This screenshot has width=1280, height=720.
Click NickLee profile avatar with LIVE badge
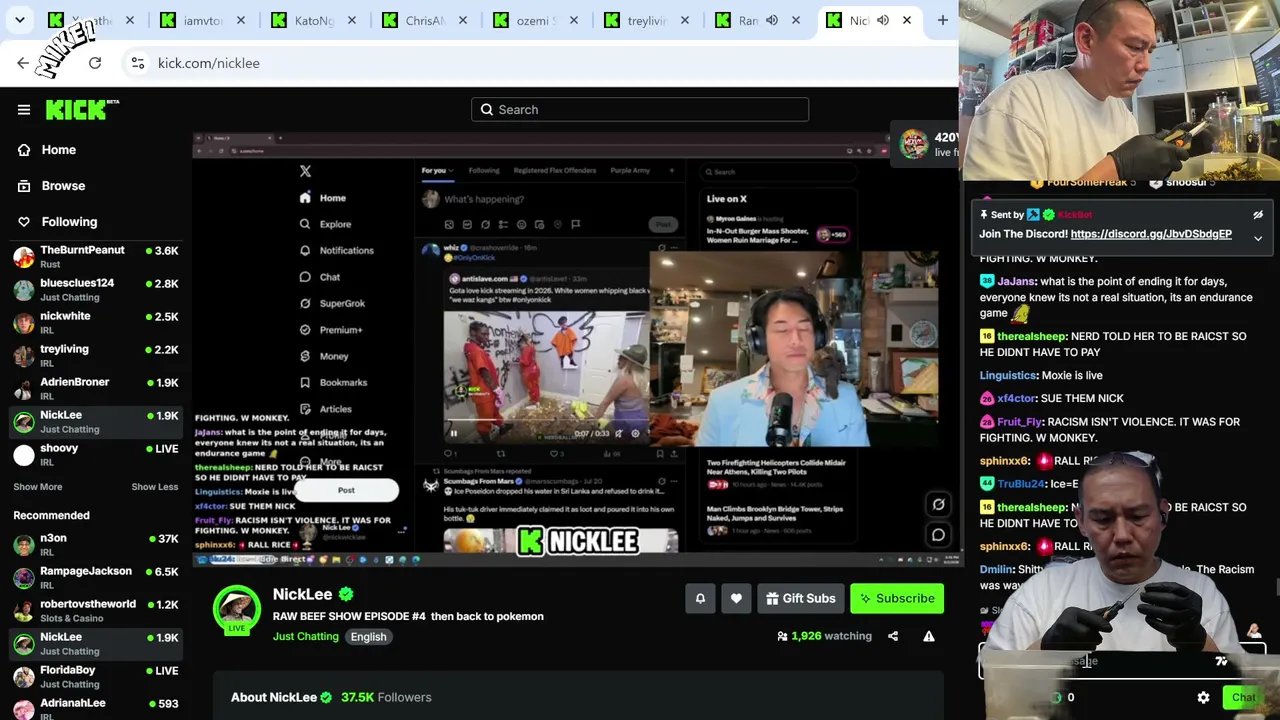pyautogui.click(x=237, y=610)
